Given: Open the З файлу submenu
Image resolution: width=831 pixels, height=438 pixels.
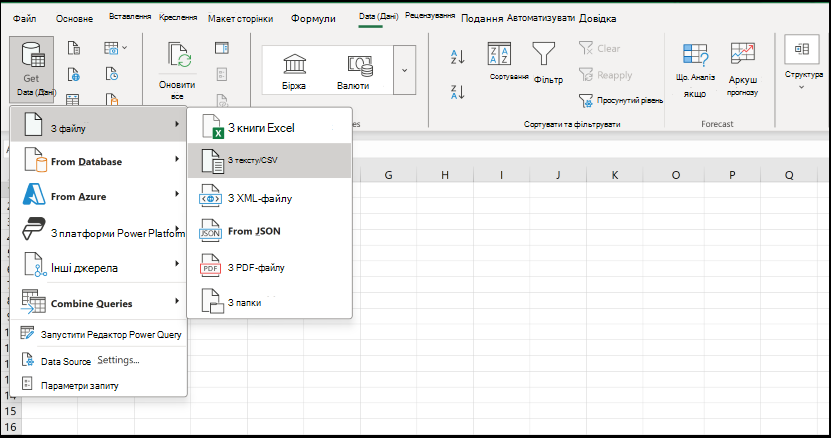Looking at the screenshot, I should coord(99,124).
